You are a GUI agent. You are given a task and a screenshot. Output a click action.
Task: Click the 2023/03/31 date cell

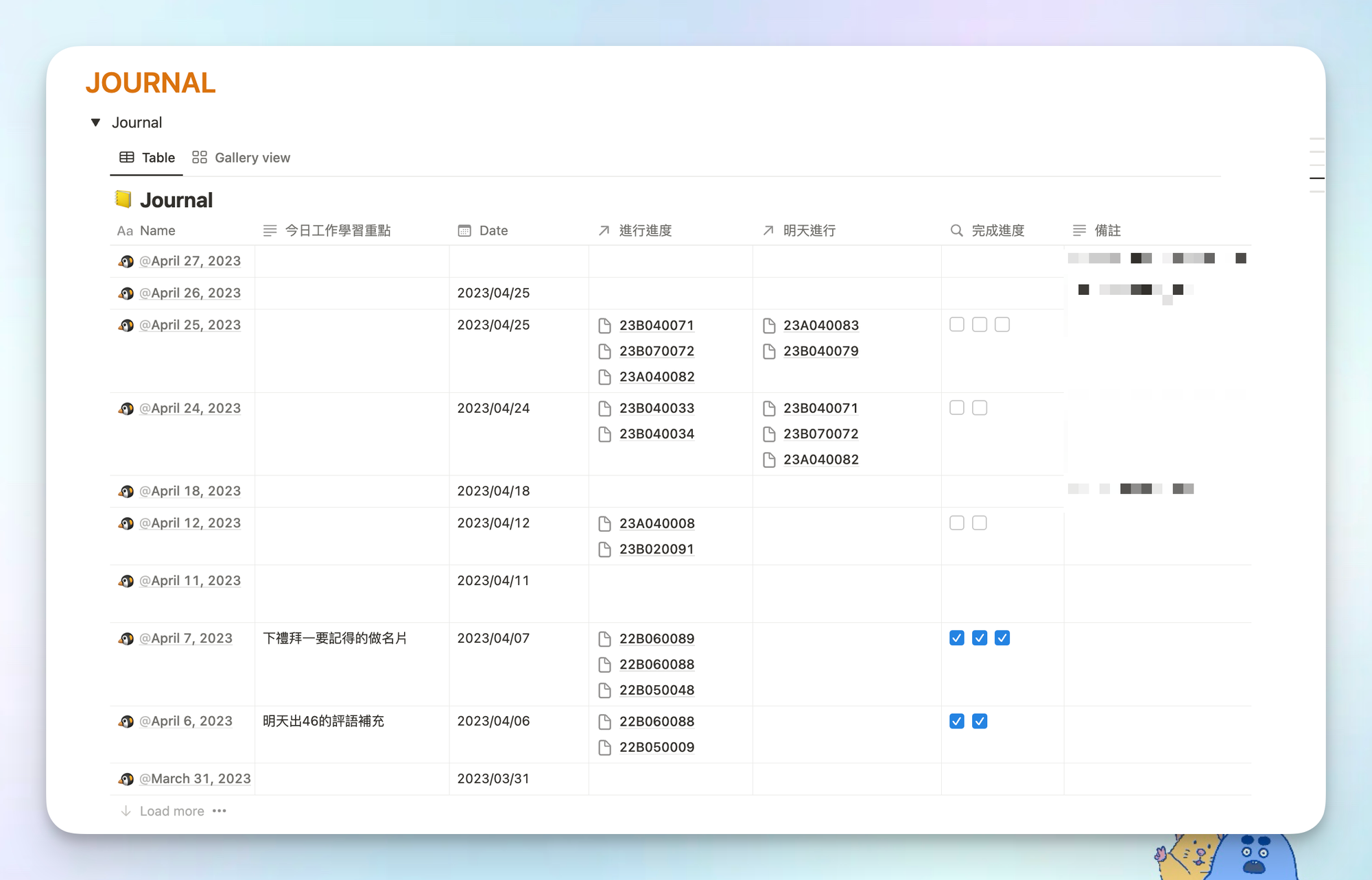click(x=493, y=779)
